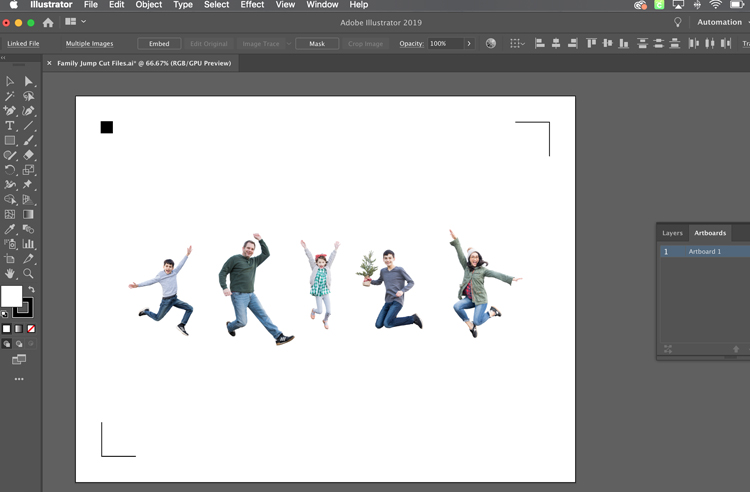Screen dimensions: 750x492
Task: Select the Rotate tool
Action: pyautogui.click(x=10, y=170)
